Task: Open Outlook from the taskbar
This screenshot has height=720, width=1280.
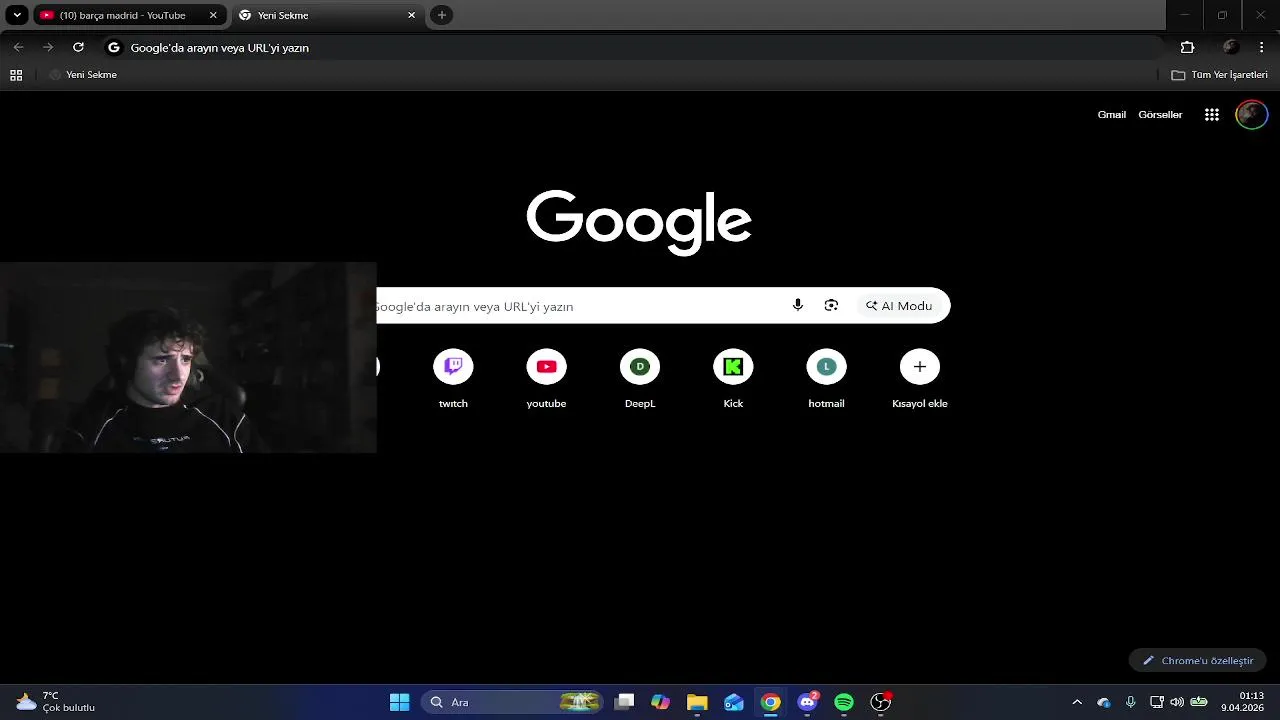Action: tap(734, 702)
